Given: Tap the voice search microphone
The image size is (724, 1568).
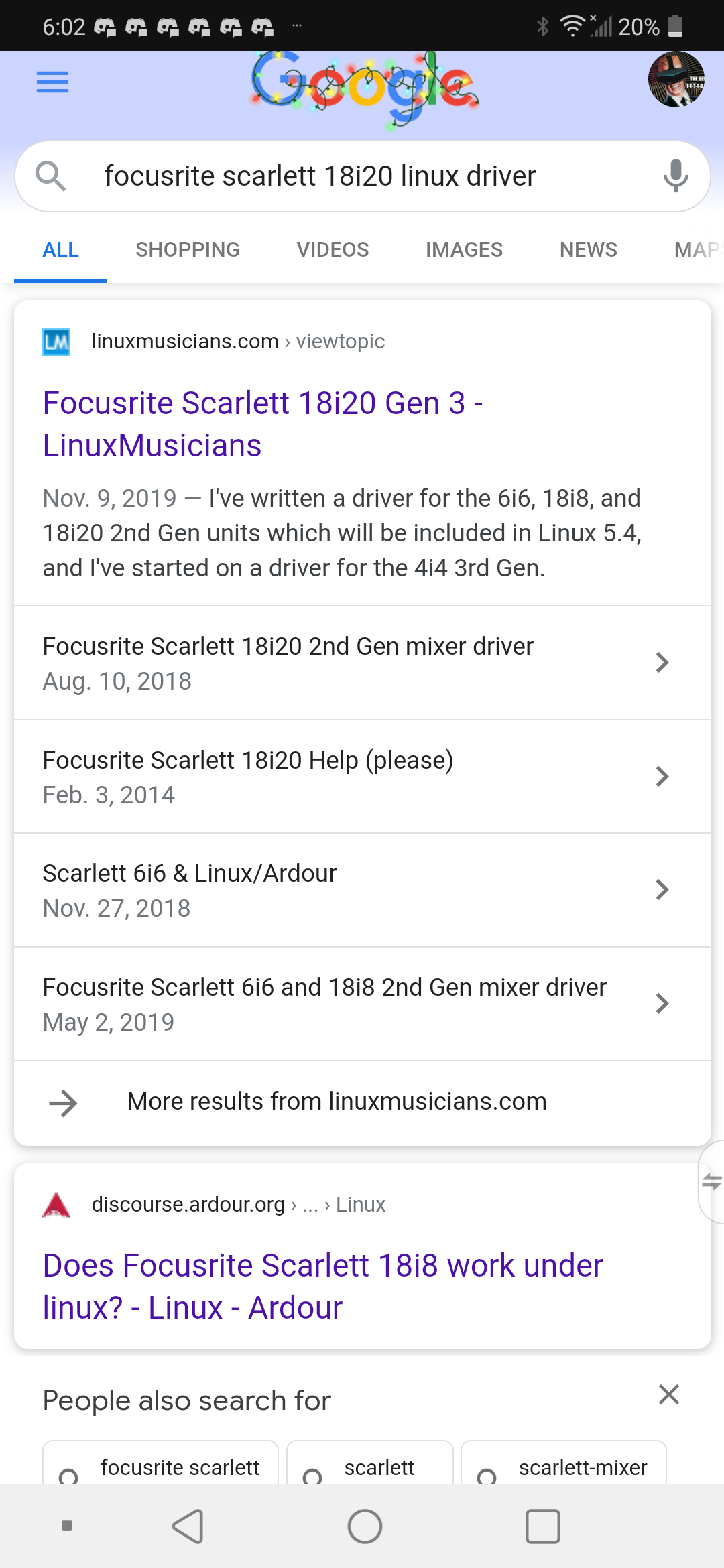Looking at the screenshot, I should point(676,176).
